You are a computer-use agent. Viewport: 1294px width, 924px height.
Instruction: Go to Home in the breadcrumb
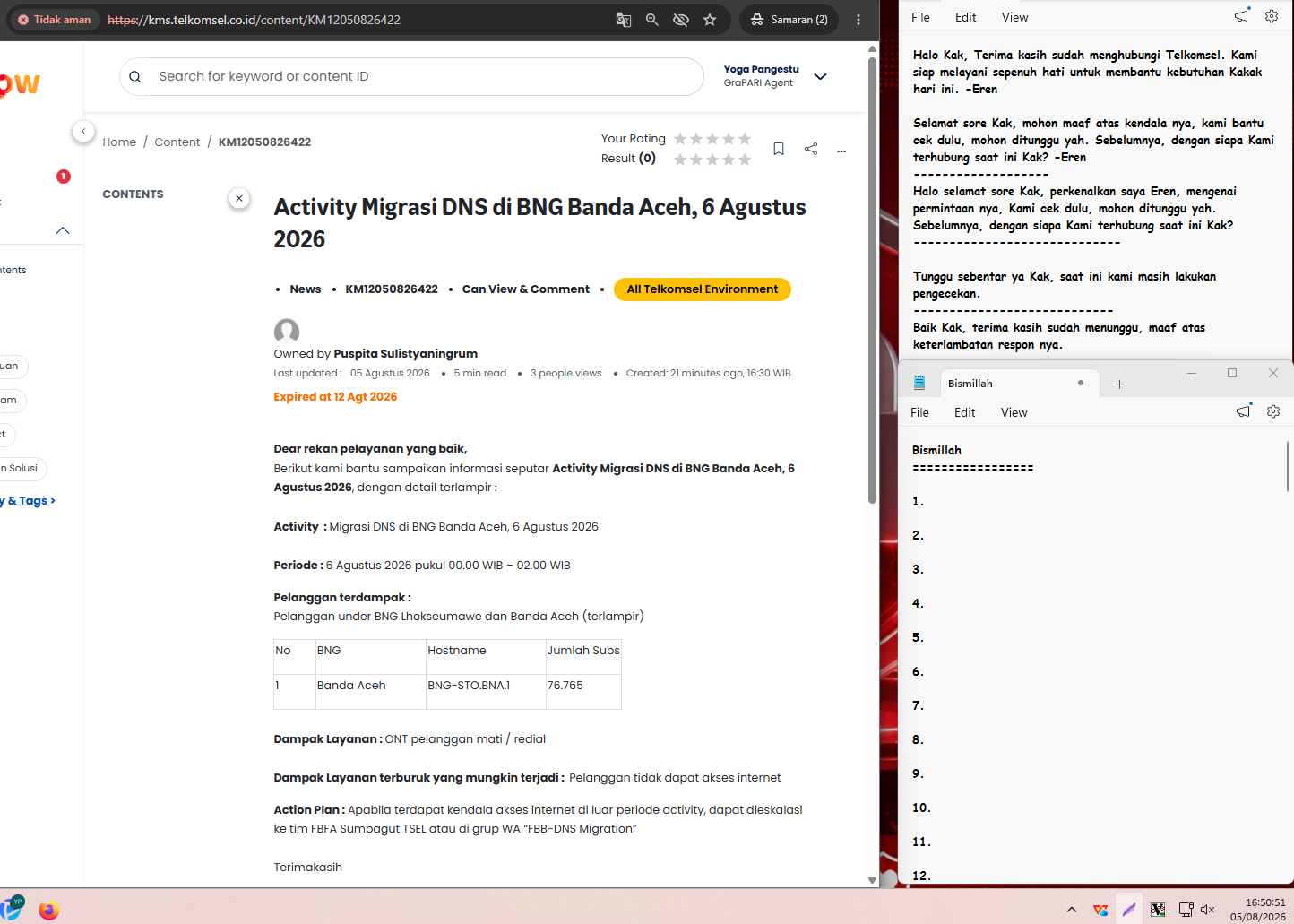pos(119,142)
